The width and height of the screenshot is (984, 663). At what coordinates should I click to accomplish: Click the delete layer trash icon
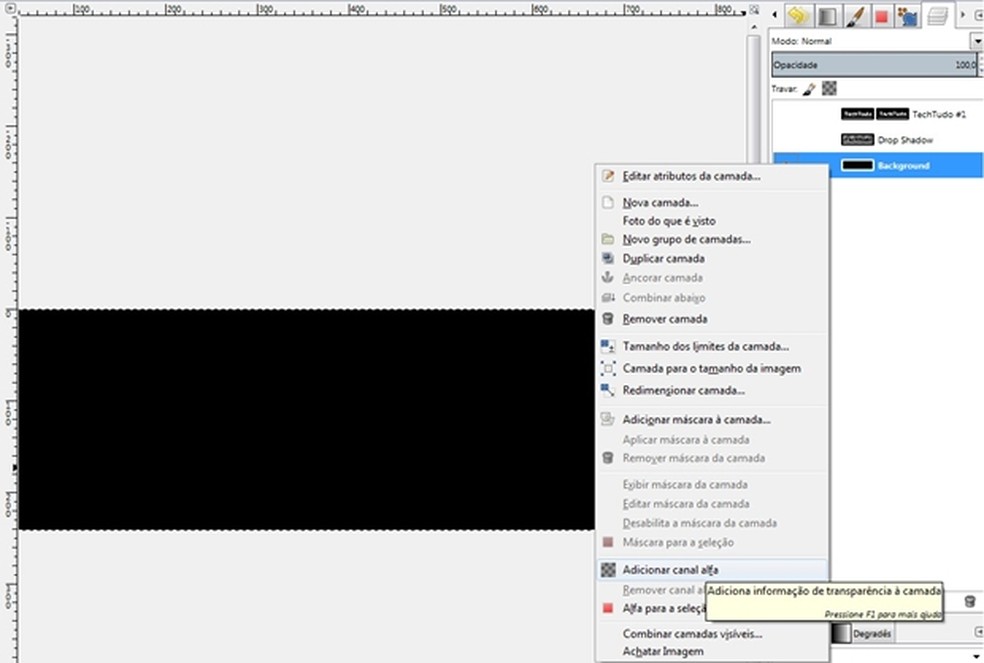pos(969,601)
